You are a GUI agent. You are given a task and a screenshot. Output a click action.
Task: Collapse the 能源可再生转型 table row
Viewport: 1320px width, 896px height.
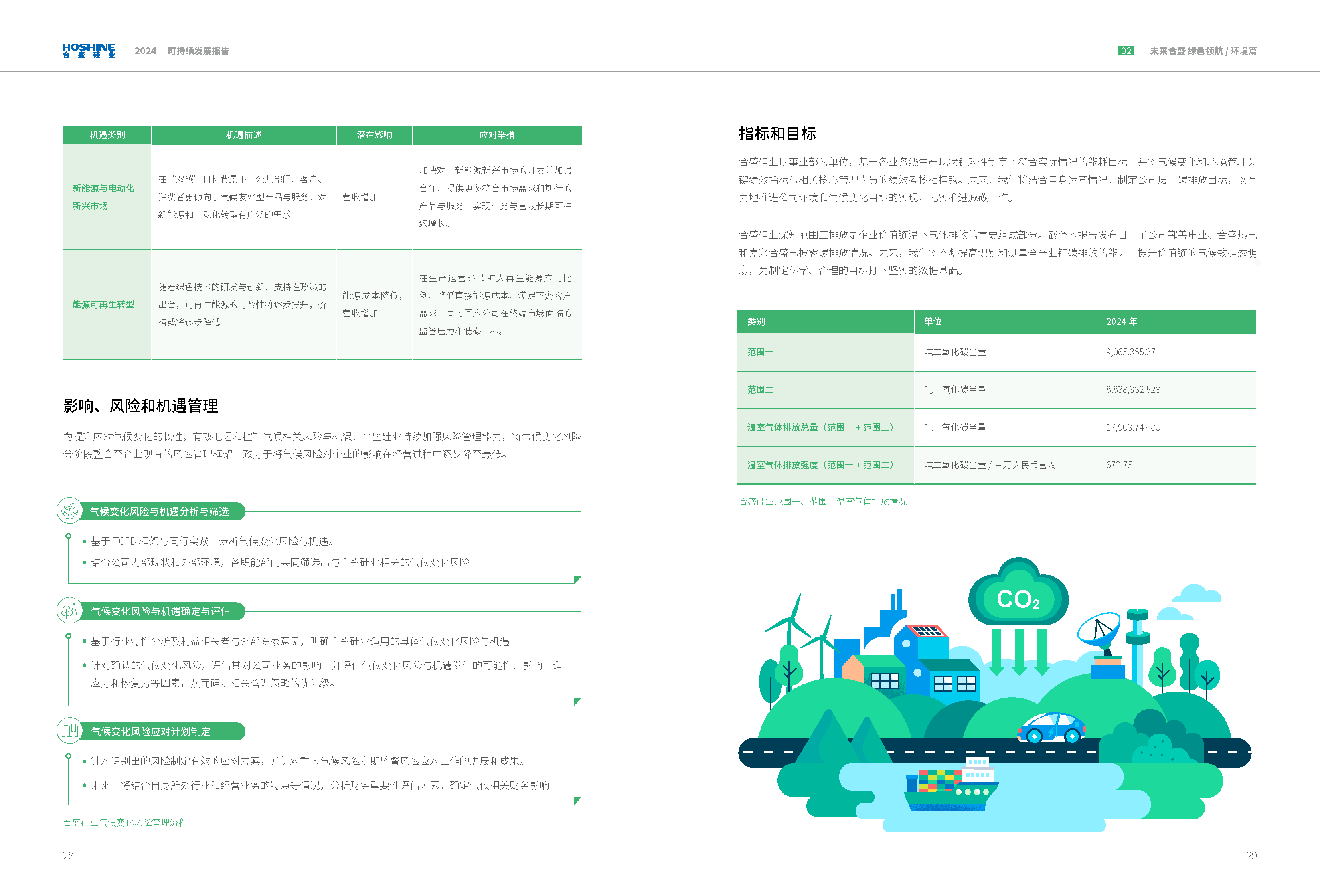(x=104, y=305)
